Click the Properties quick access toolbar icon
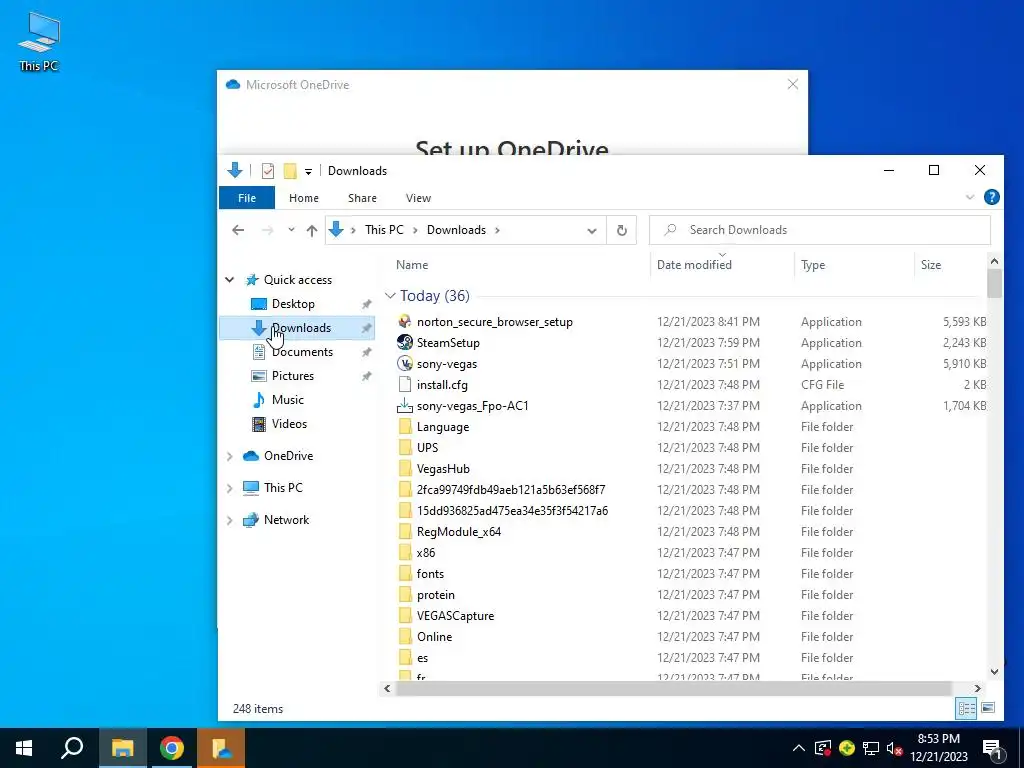The width and height of the screenshot is (1024, 768). click(x=268, y=171)
